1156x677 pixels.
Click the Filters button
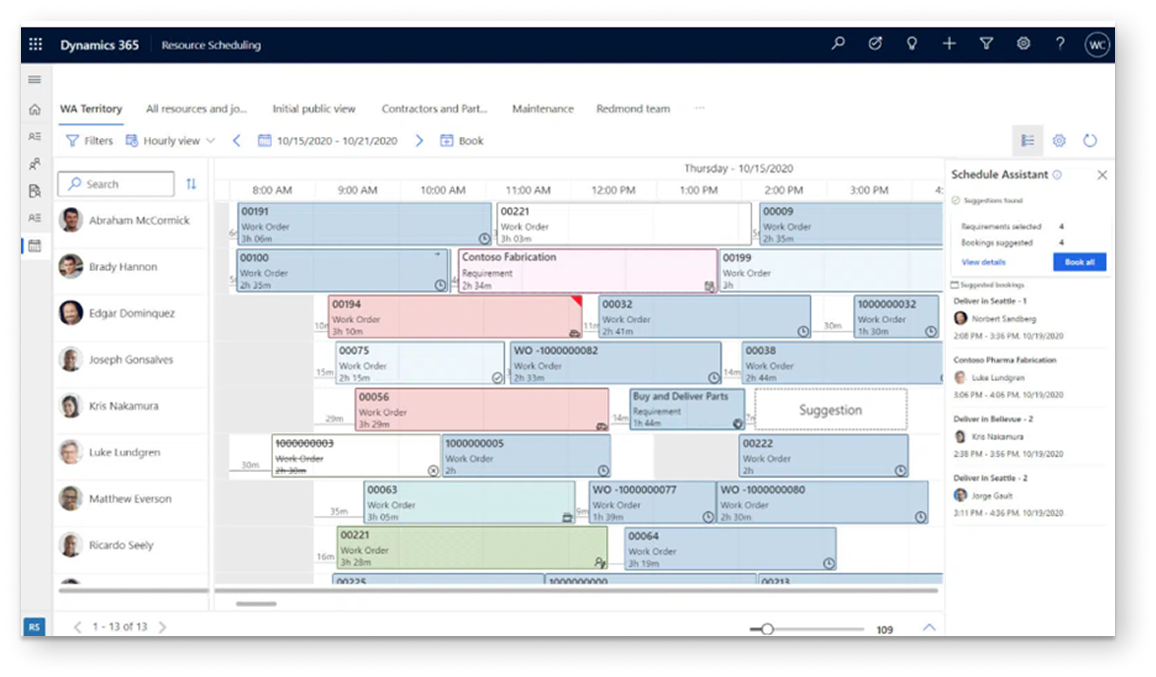pyautogui.click(x=89, y=140)
